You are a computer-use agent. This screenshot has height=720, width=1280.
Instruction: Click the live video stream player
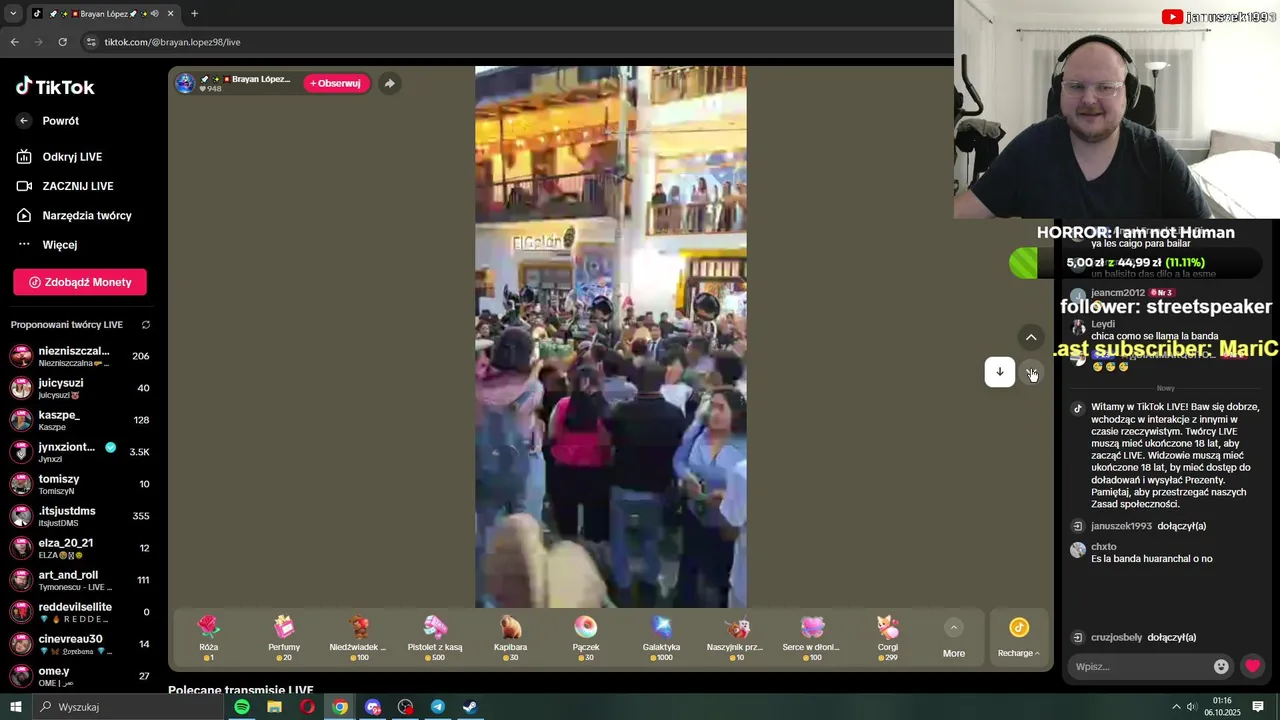pyautogui.click(x=610, y=337)
